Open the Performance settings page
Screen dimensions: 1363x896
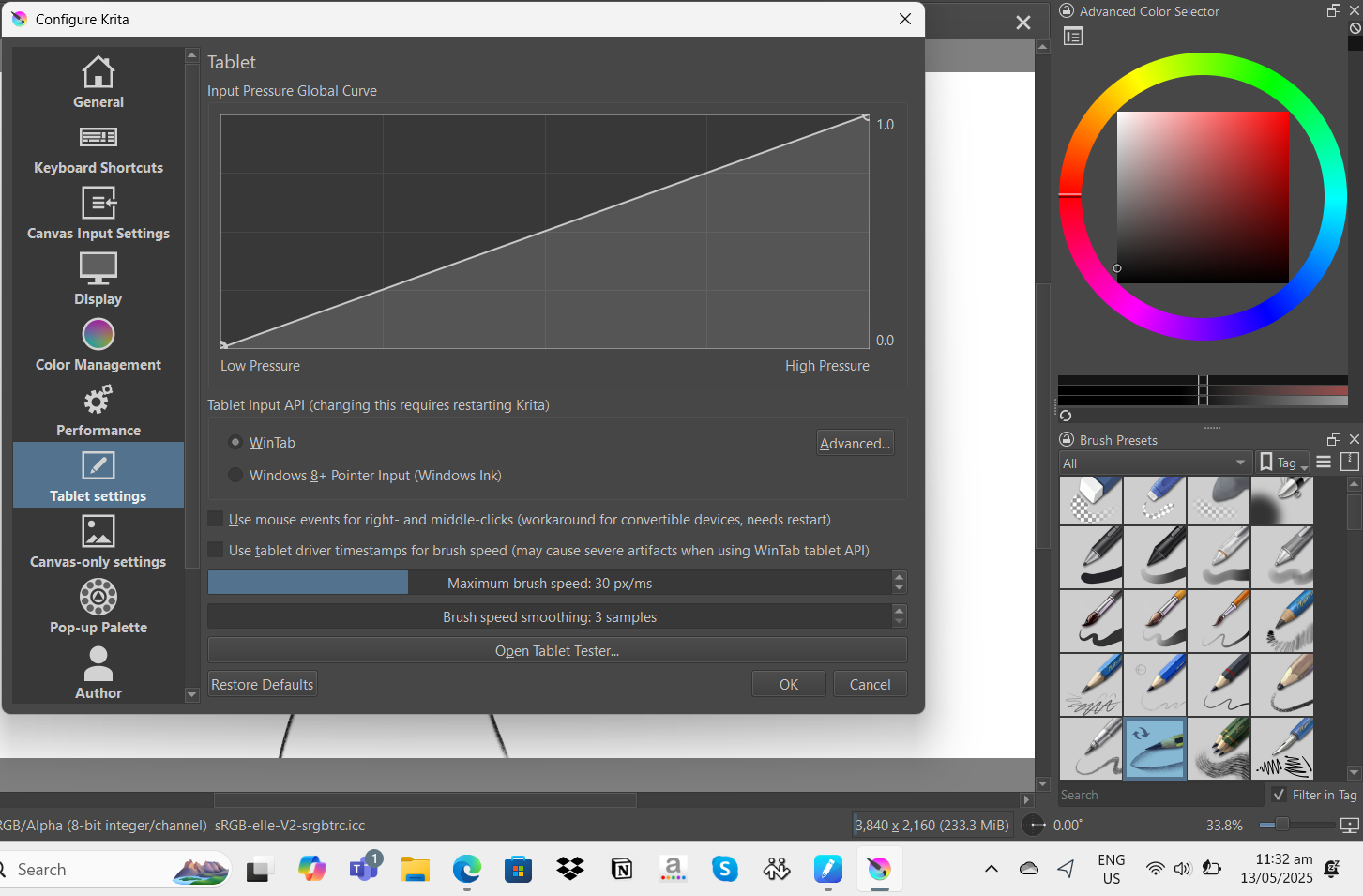(x=98, y=410)
